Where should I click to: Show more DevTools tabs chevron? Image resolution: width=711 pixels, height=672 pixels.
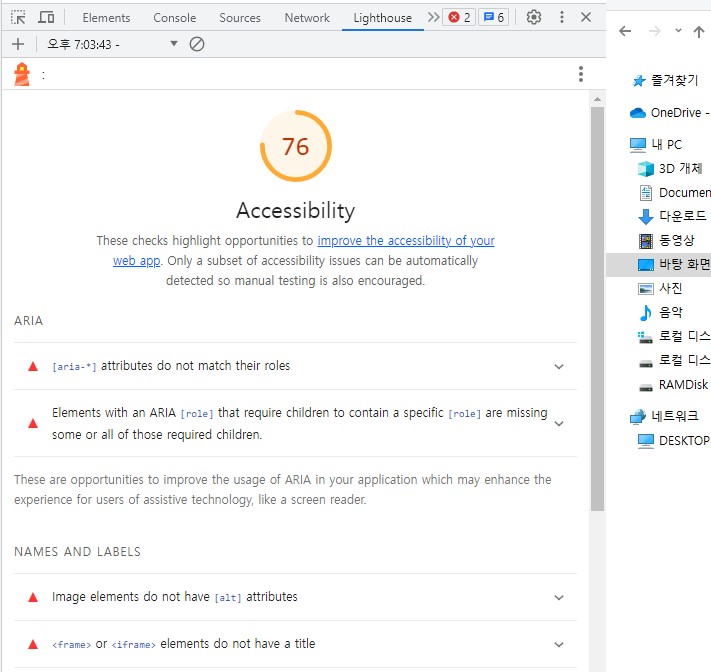432,17
